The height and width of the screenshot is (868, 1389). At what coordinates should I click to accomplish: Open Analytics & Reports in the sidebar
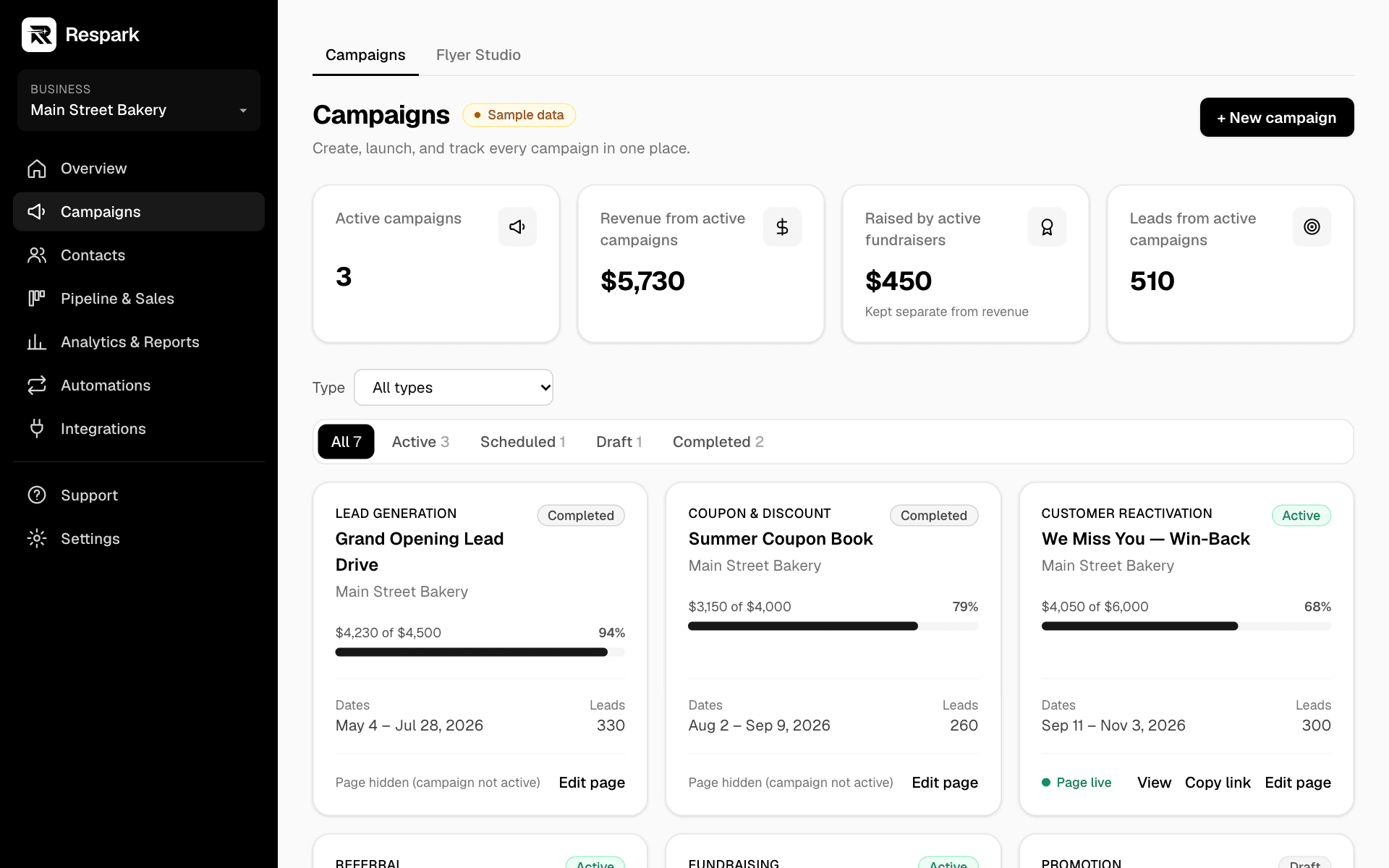pyautogui.click(x=139, y=342)
